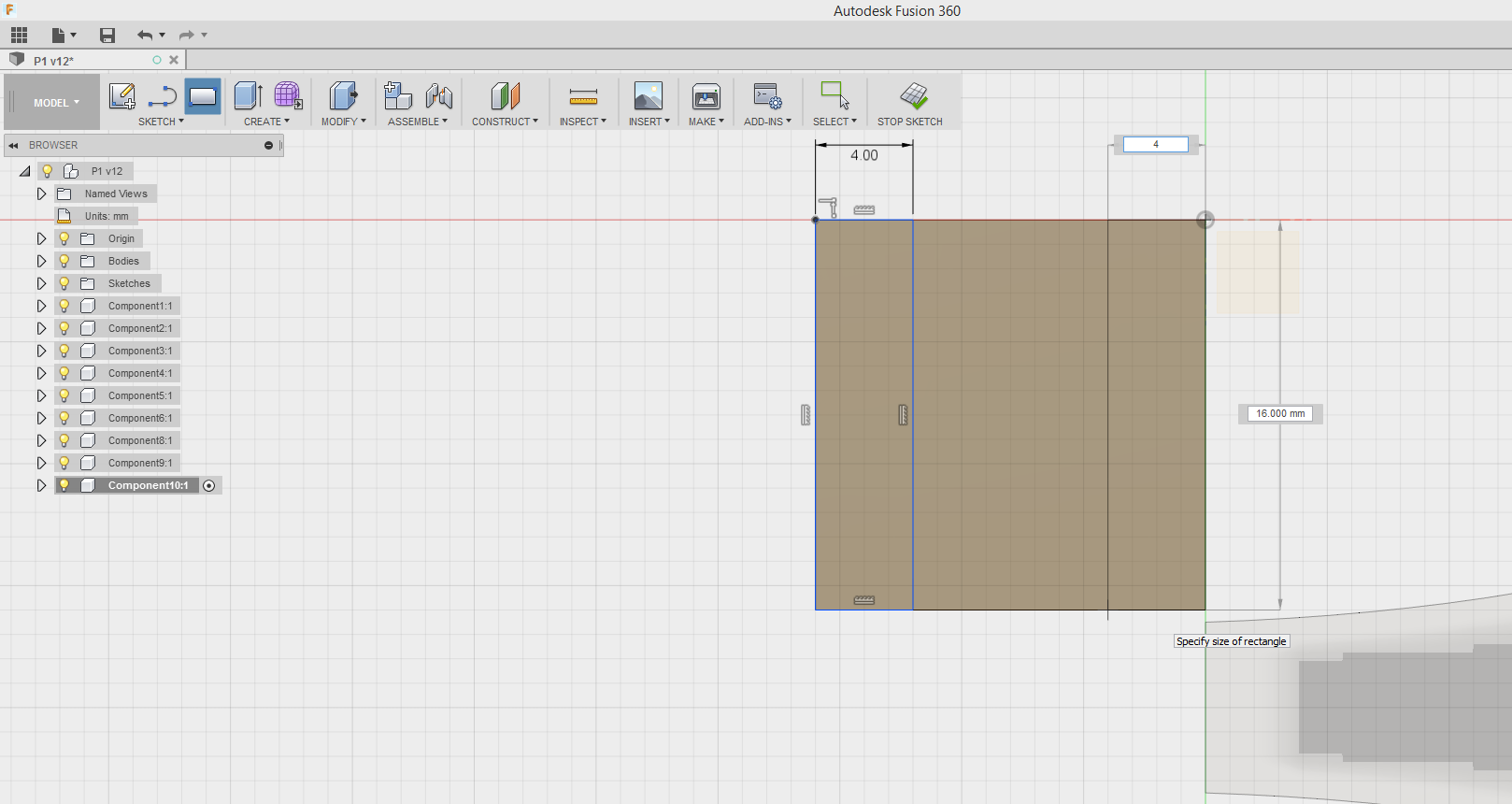Viewport: 1512px width, 804px height.
Task: Open the undo history dropdown arrow
Action: tap(163, 36)
